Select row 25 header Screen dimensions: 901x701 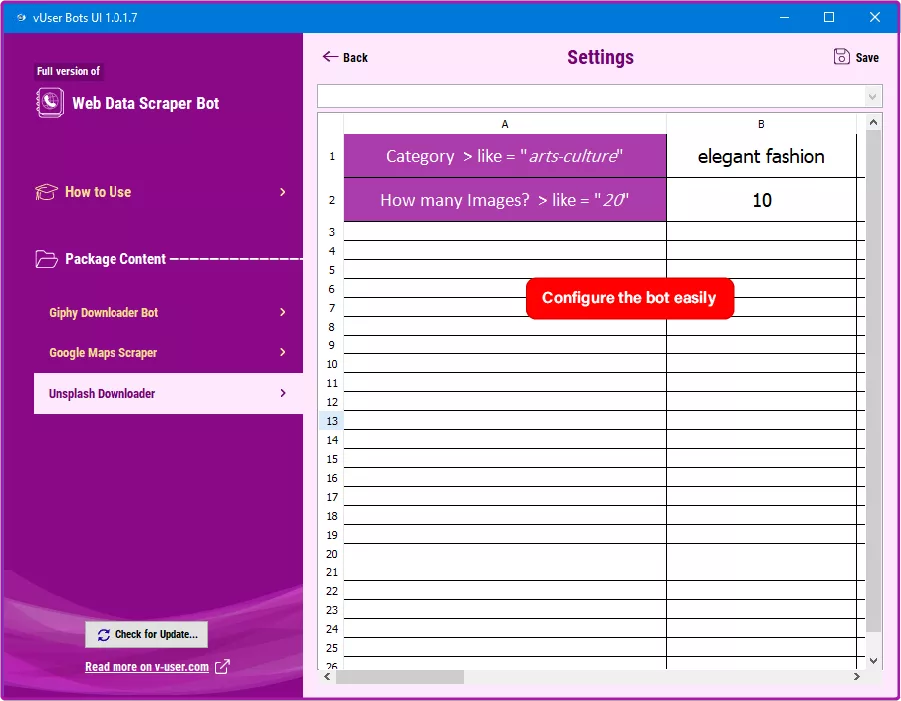coord(332,648)
